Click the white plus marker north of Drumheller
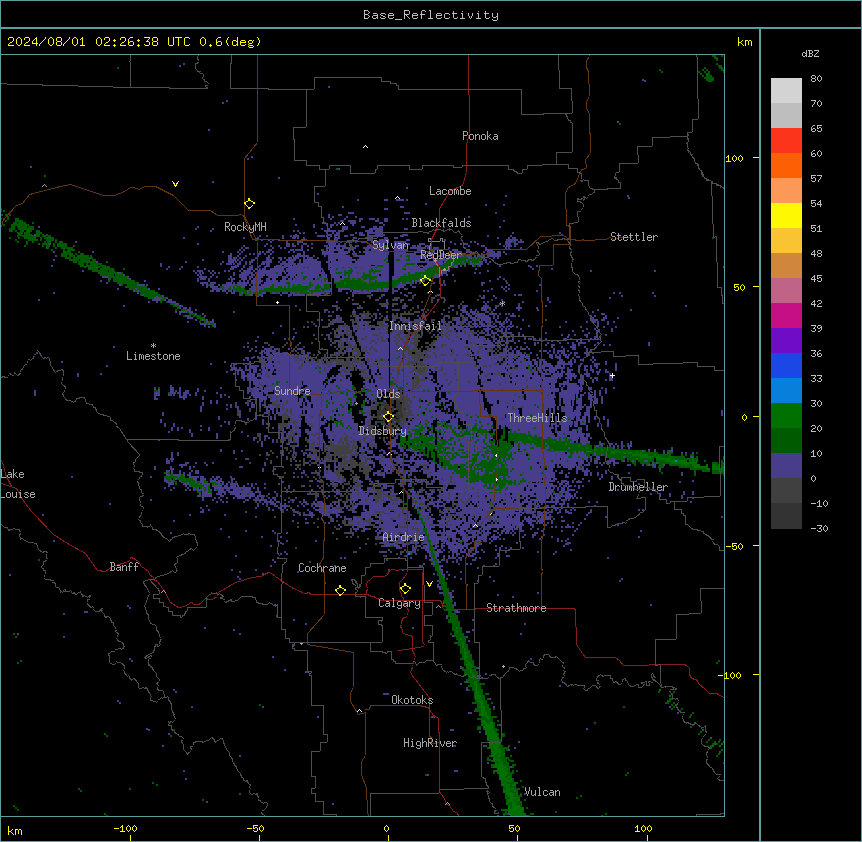This screenshot has height=842, width=862. click(x=612, y=376)
